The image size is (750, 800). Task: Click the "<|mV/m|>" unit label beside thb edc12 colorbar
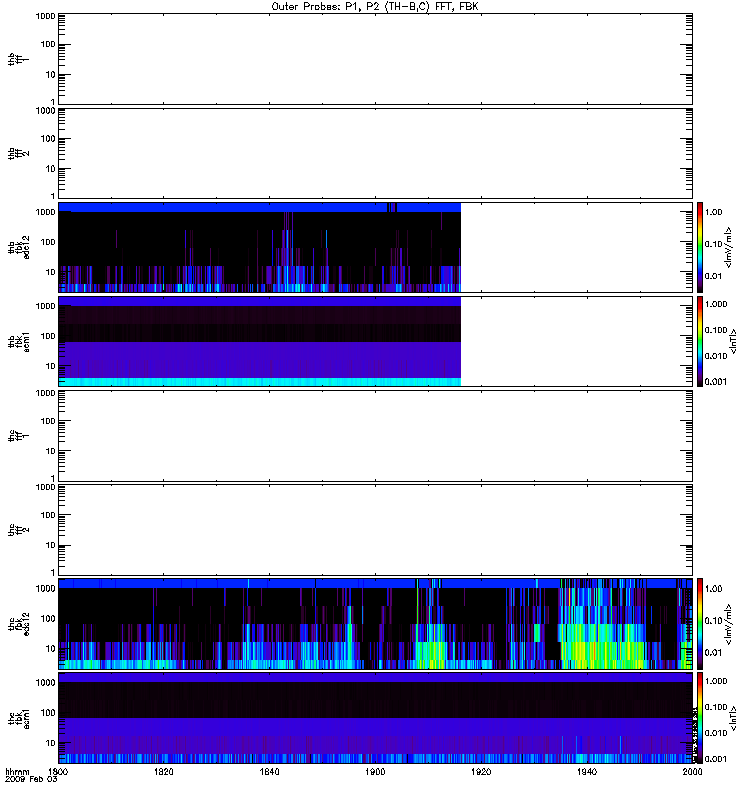pos(729,247)
